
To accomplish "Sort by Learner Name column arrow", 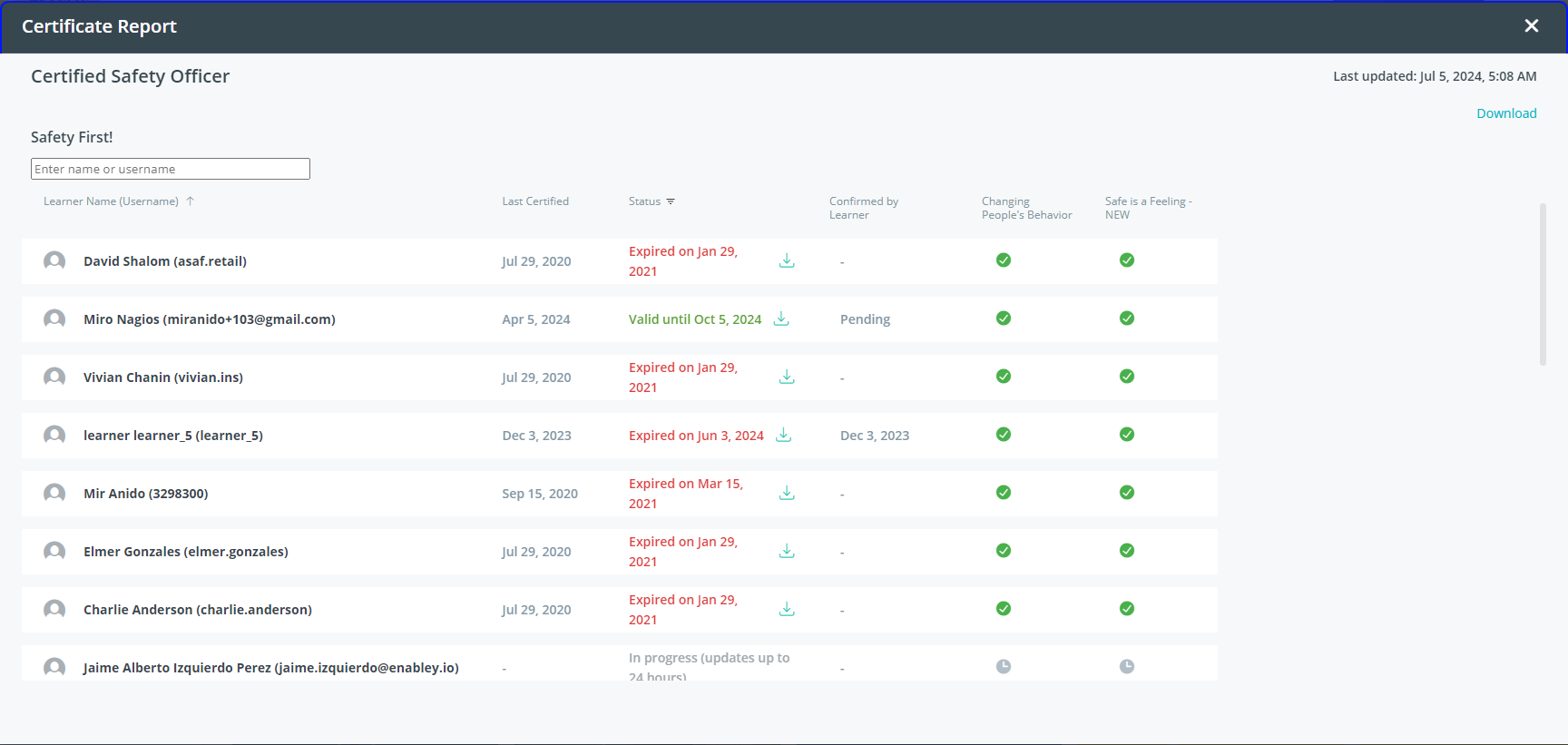I will 191,201.
